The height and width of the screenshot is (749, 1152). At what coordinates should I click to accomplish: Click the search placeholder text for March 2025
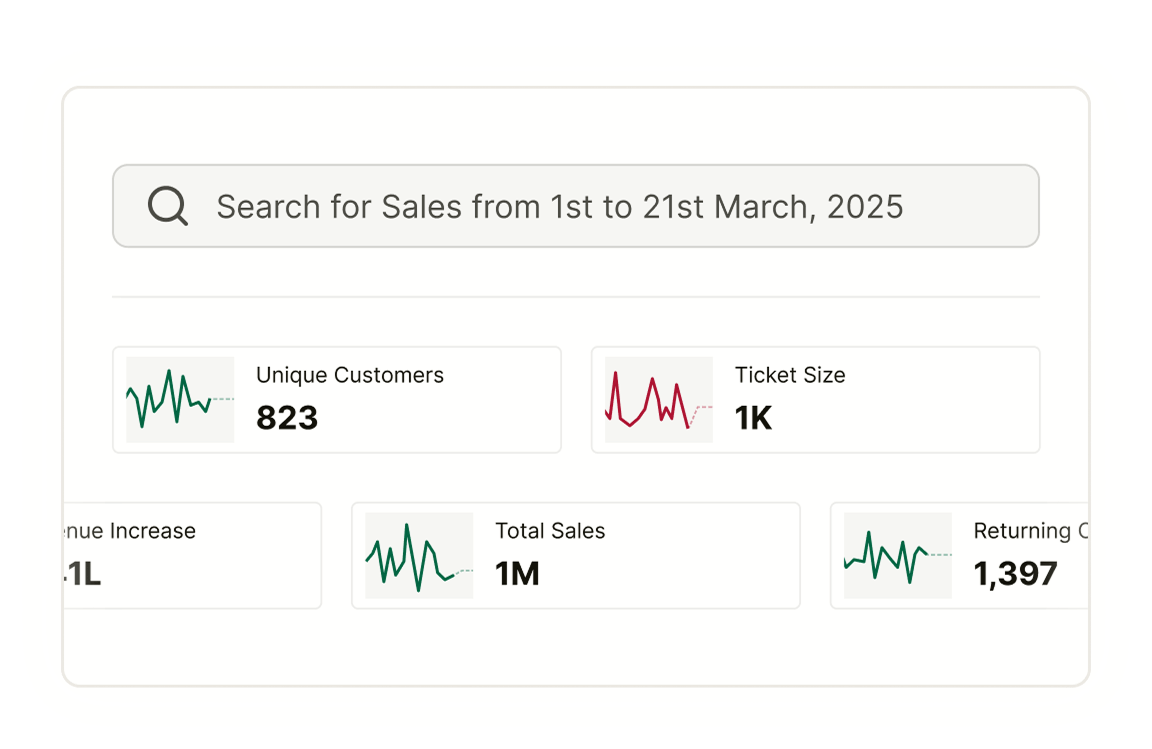(560, 207)
